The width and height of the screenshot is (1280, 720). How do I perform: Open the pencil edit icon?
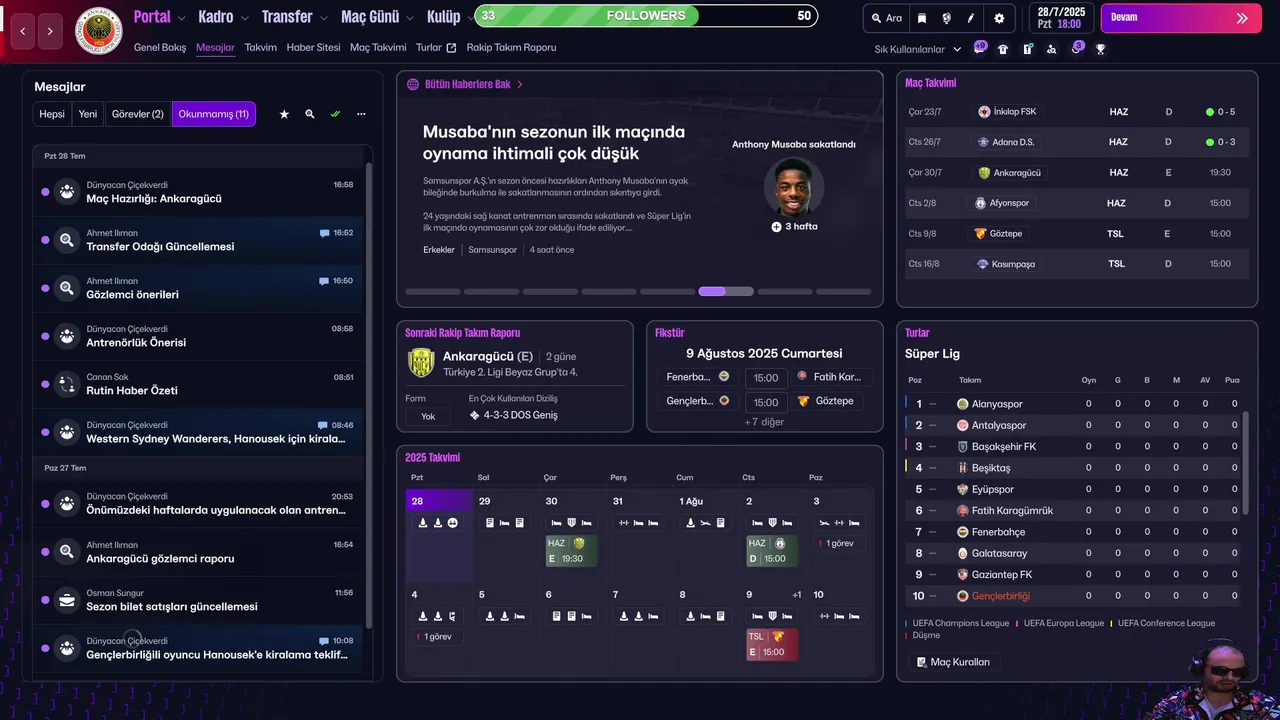pyautogui.click(x=971, y=18)
